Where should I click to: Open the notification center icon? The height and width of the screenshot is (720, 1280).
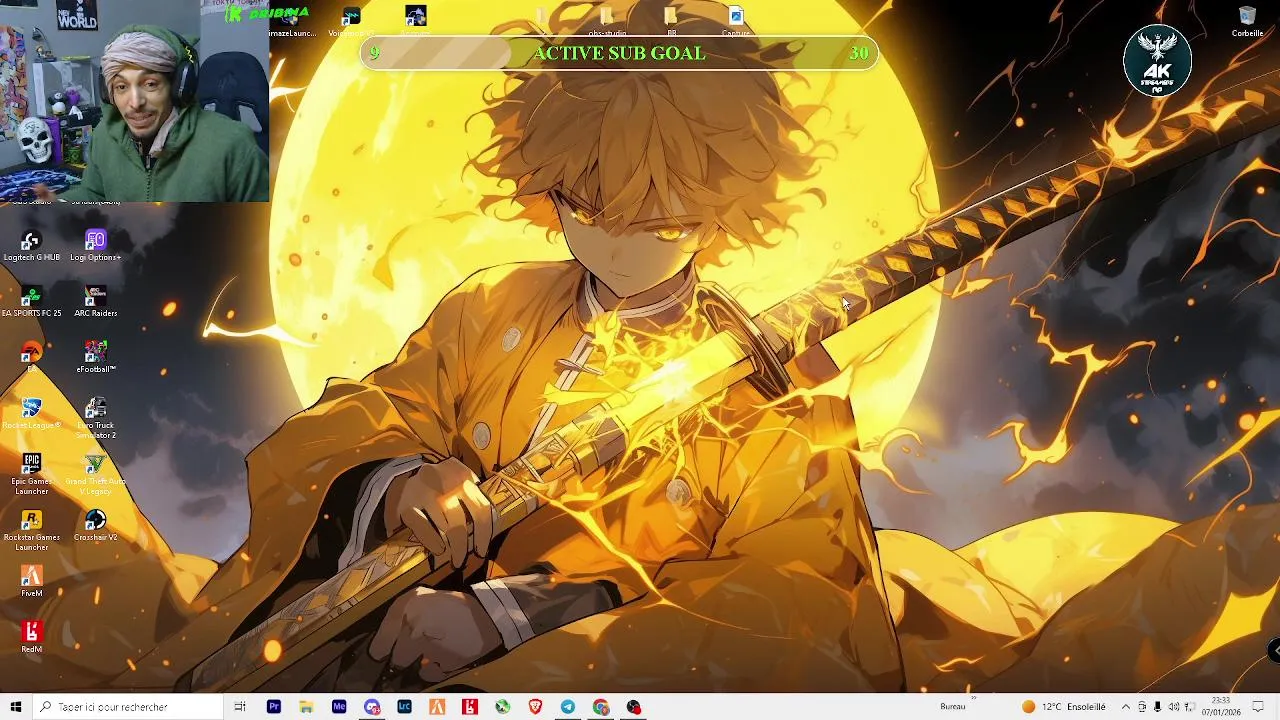point(1258,707)
